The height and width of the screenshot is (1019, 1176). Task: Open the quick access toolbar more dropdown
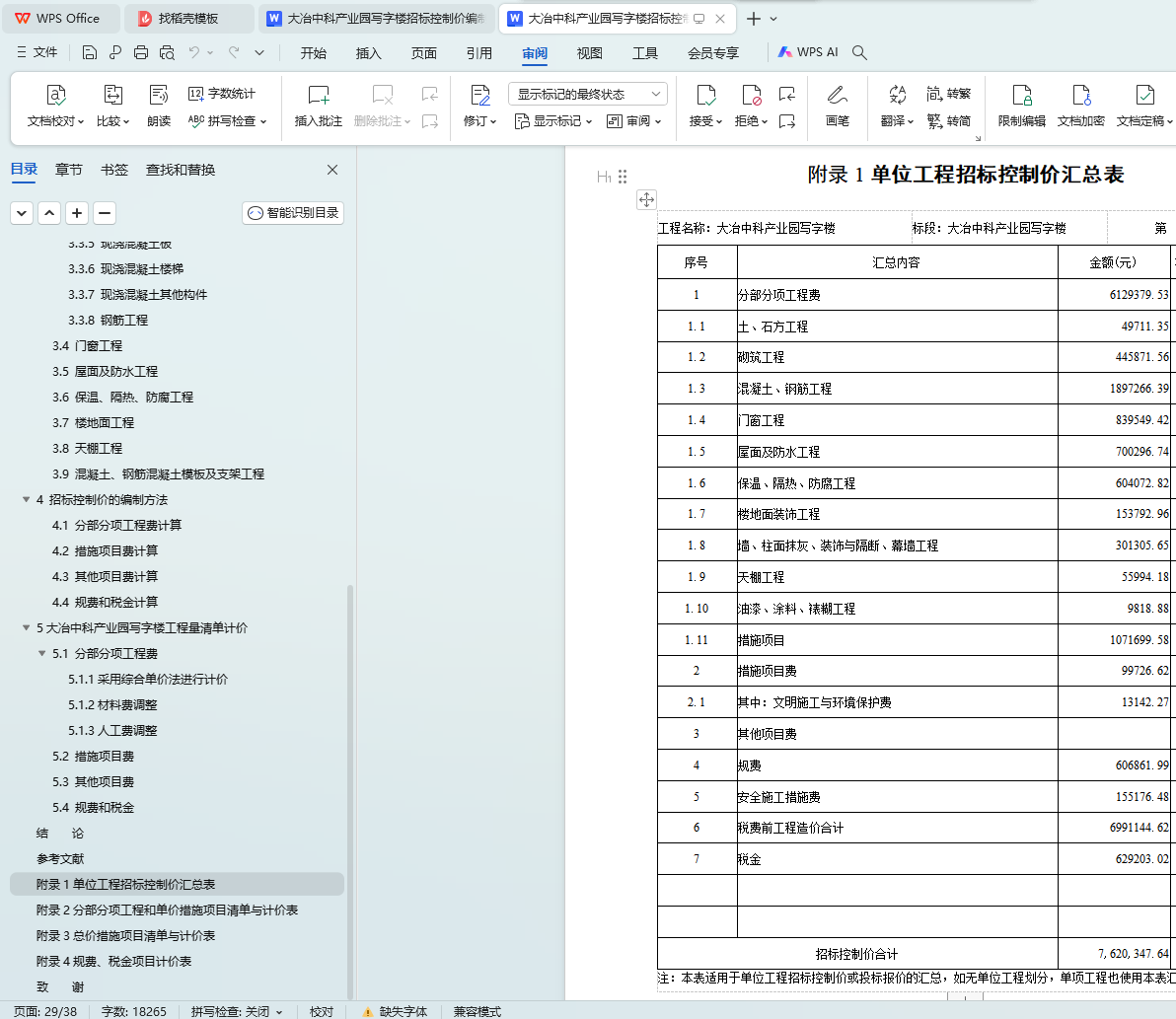click(x=259, y=52)
